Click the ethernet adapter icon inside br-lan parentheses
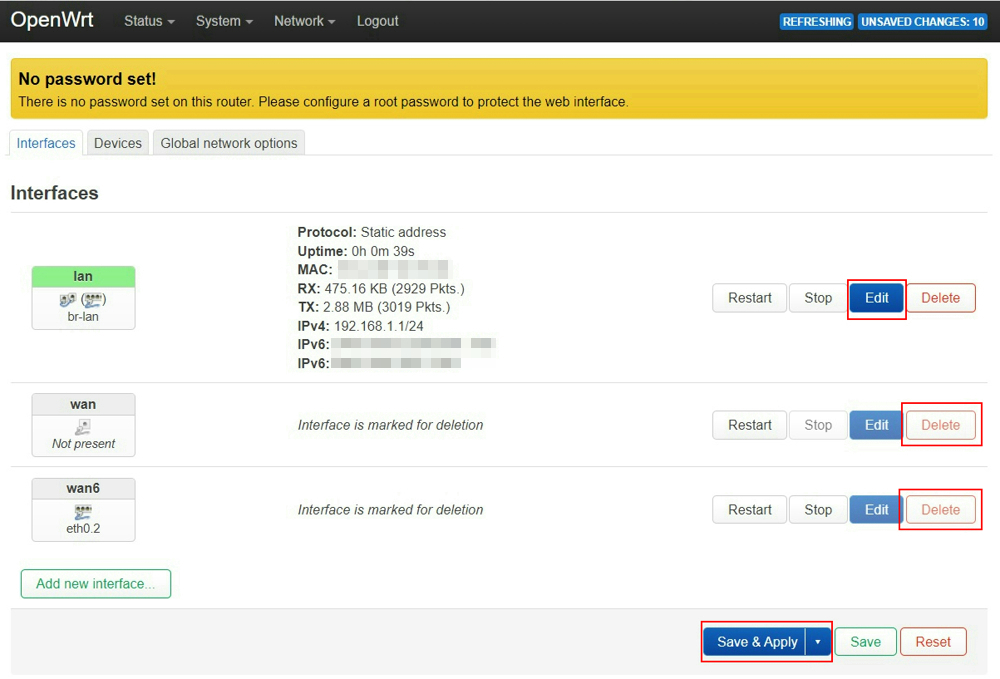This screenshot has width=1000, height=679. 94,297
